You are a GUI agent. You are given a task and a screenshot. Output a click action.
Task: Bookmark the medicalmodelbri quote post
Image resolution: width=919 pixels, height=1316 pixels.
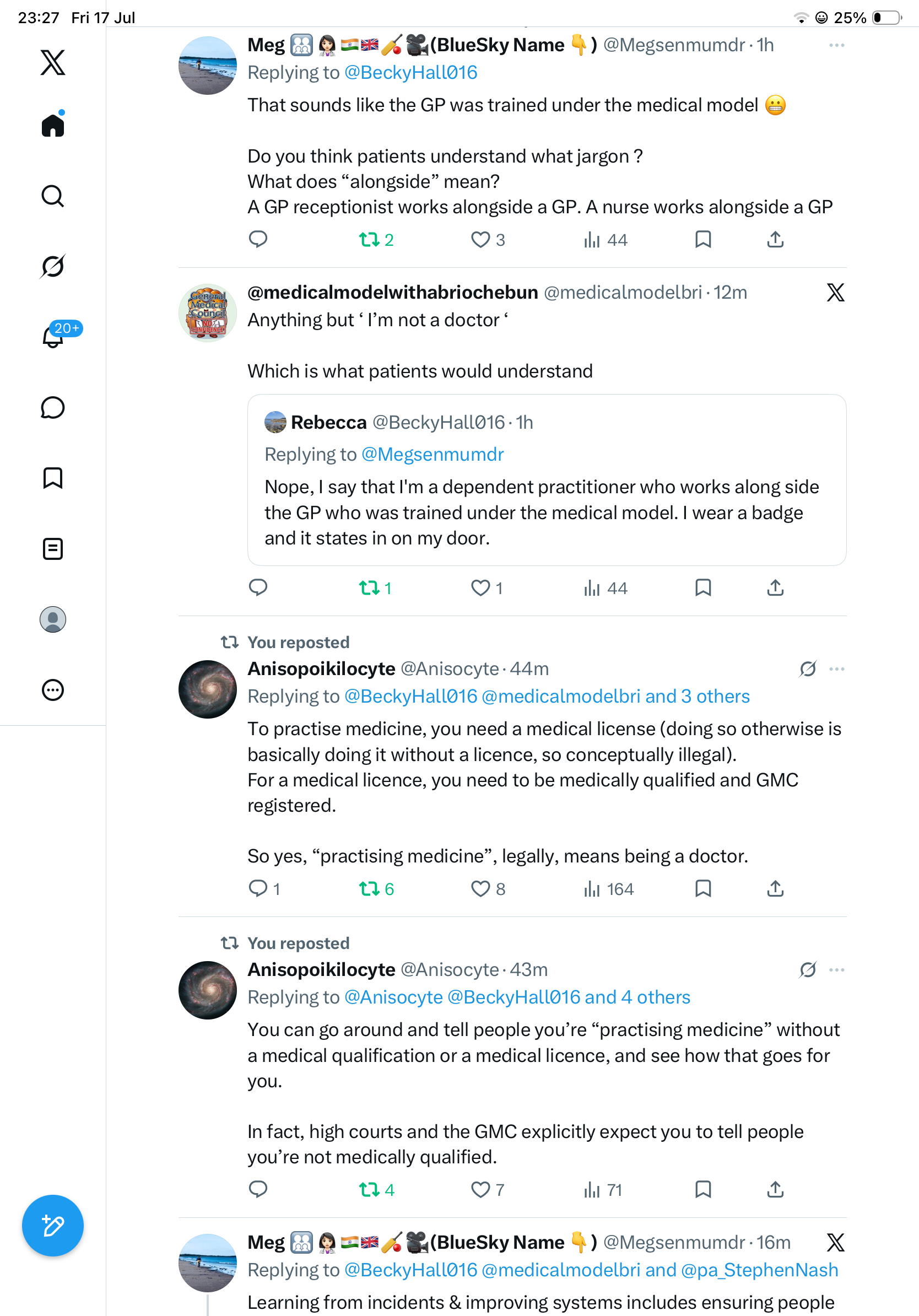tap(703, 587)
